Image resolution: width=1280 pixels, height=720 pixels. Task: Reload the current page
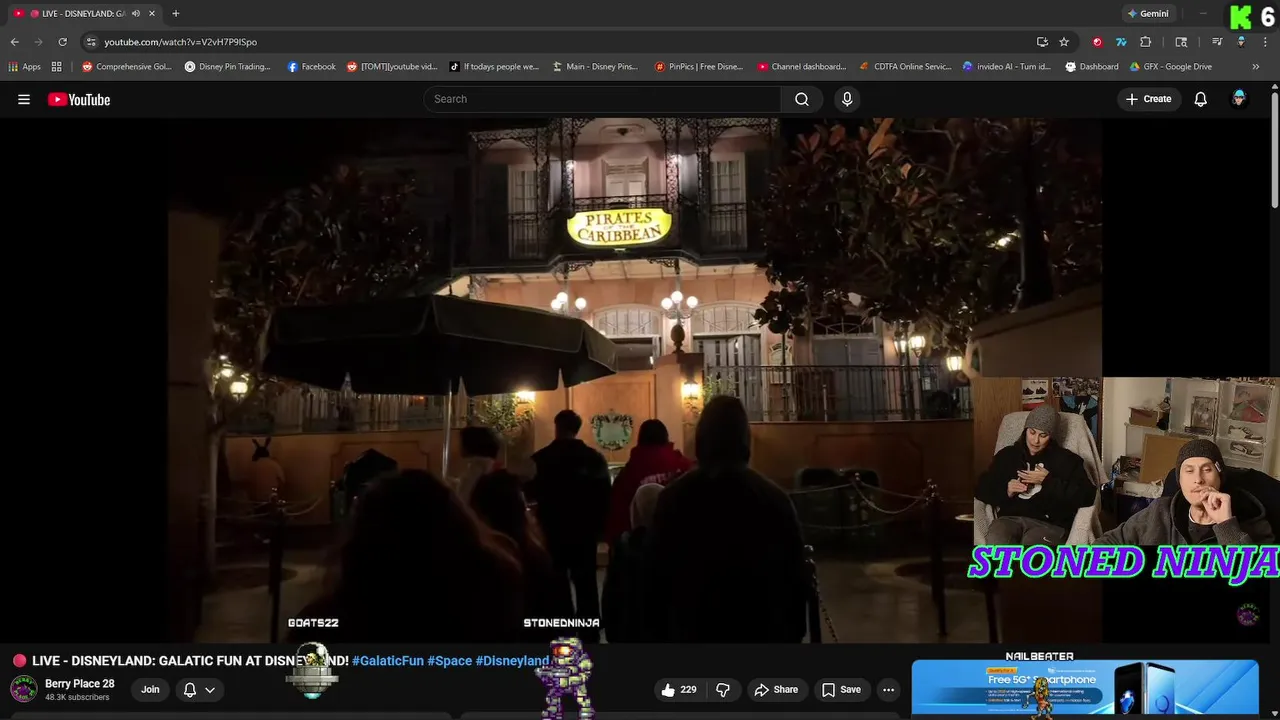[62, 42]
